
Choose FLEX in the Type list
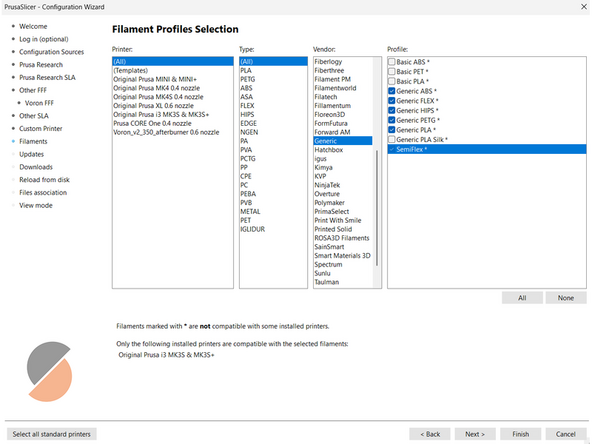tap(273, 106)
